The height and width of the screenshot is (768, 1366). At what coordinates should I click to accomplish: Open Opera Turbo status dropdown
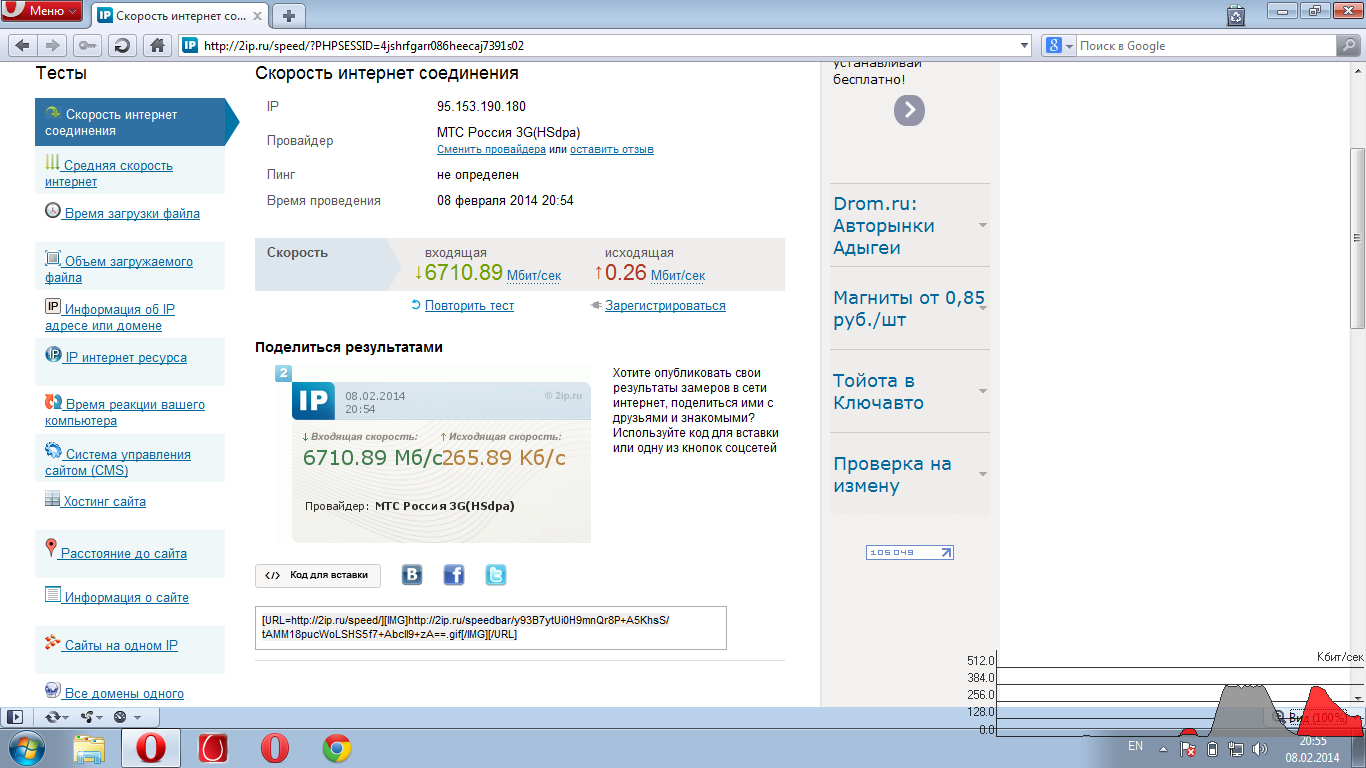[126, 717]
